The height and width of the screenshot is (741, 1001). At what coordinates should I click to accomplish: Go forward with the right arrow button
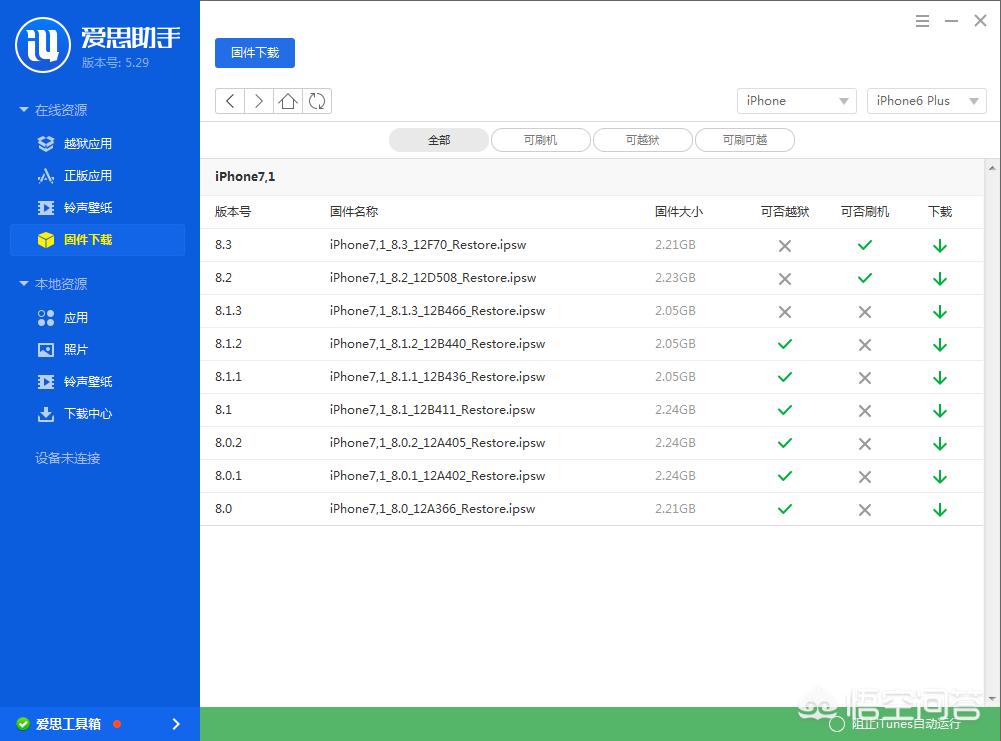259,101
